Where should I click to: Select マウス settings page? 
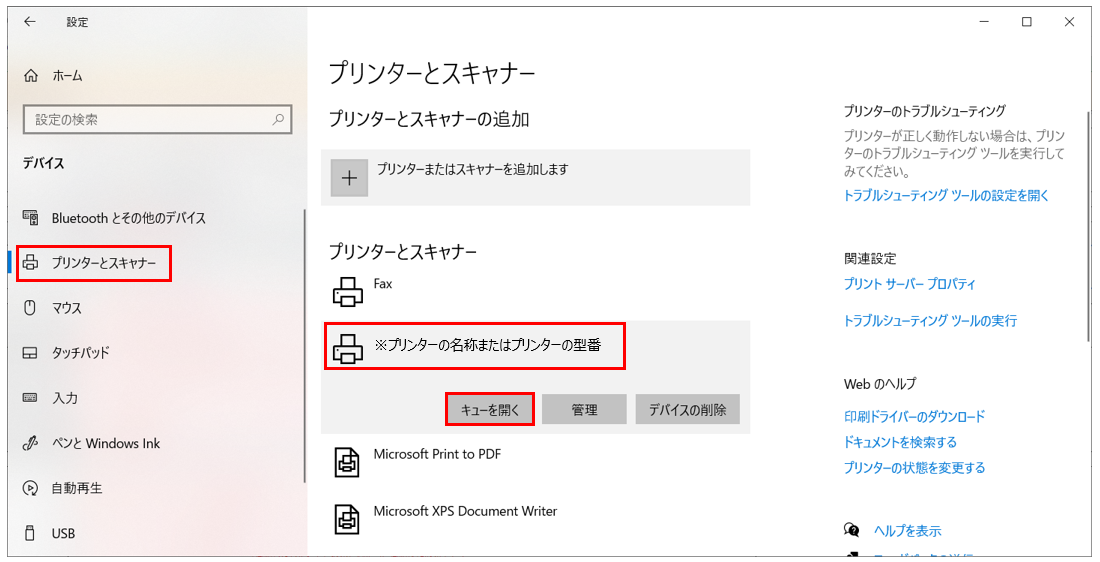pyautogui.click(x=67, y=308)
